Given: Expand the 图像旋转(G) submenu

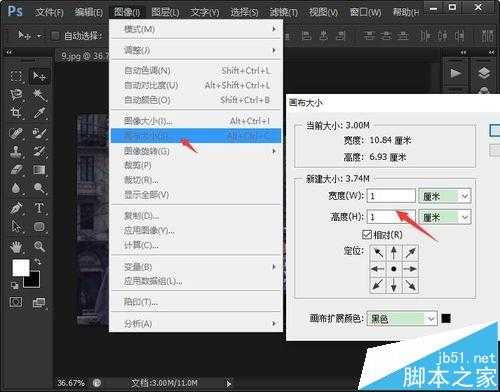Looking at the screenshot, I should [x=196, y=151].
